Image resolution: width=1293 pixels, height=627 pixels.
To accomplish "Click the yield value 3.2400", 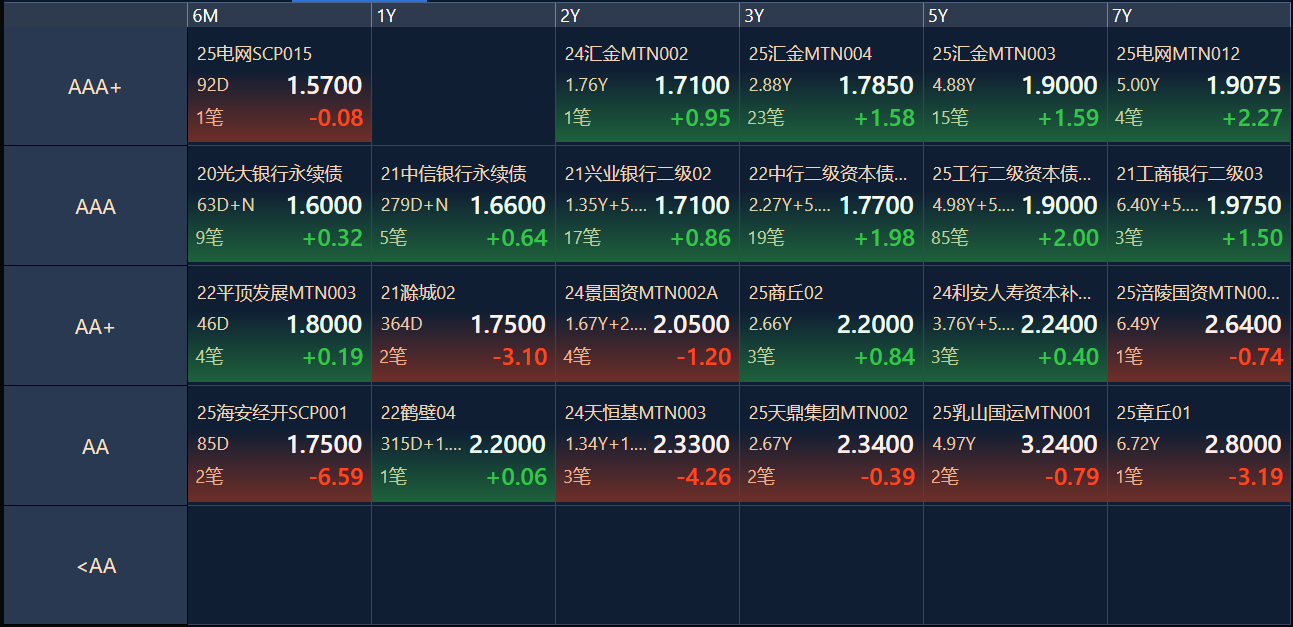I will coord(1060,445).
